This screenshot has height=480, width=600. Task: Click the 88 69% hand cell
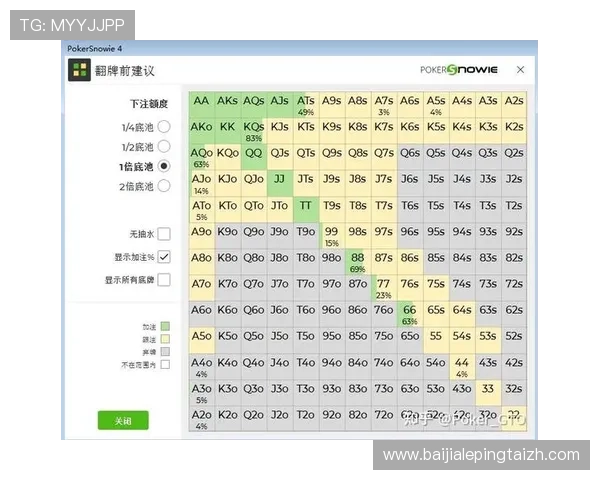pyautogui.click(x=358, y=261)
